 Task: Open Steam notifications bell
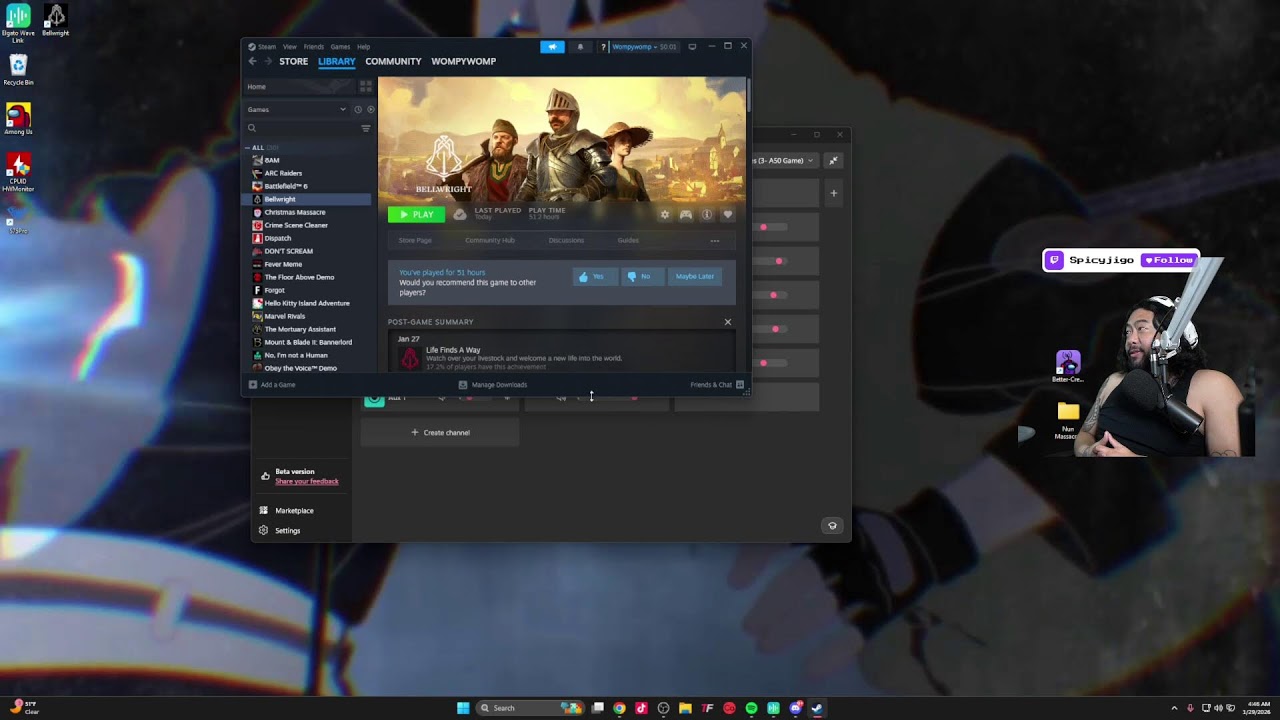click(580, 47)
